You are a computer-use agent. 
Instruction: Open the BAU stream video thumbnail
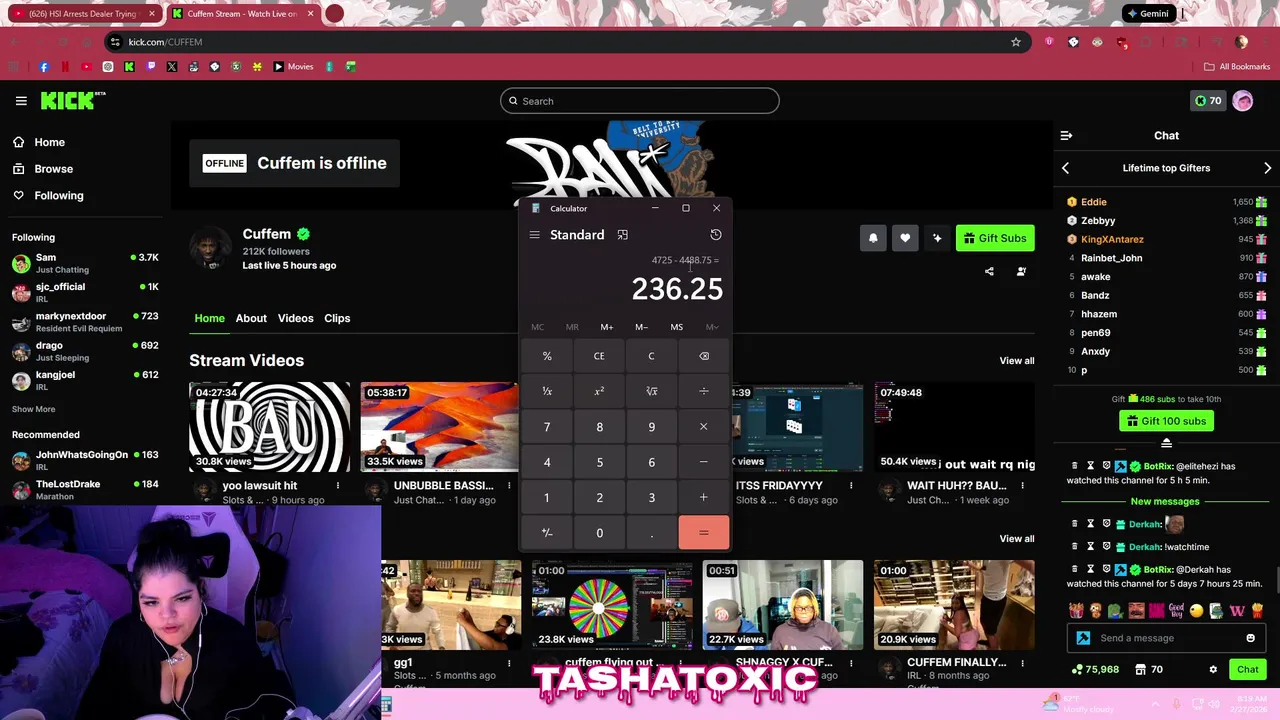270,427
